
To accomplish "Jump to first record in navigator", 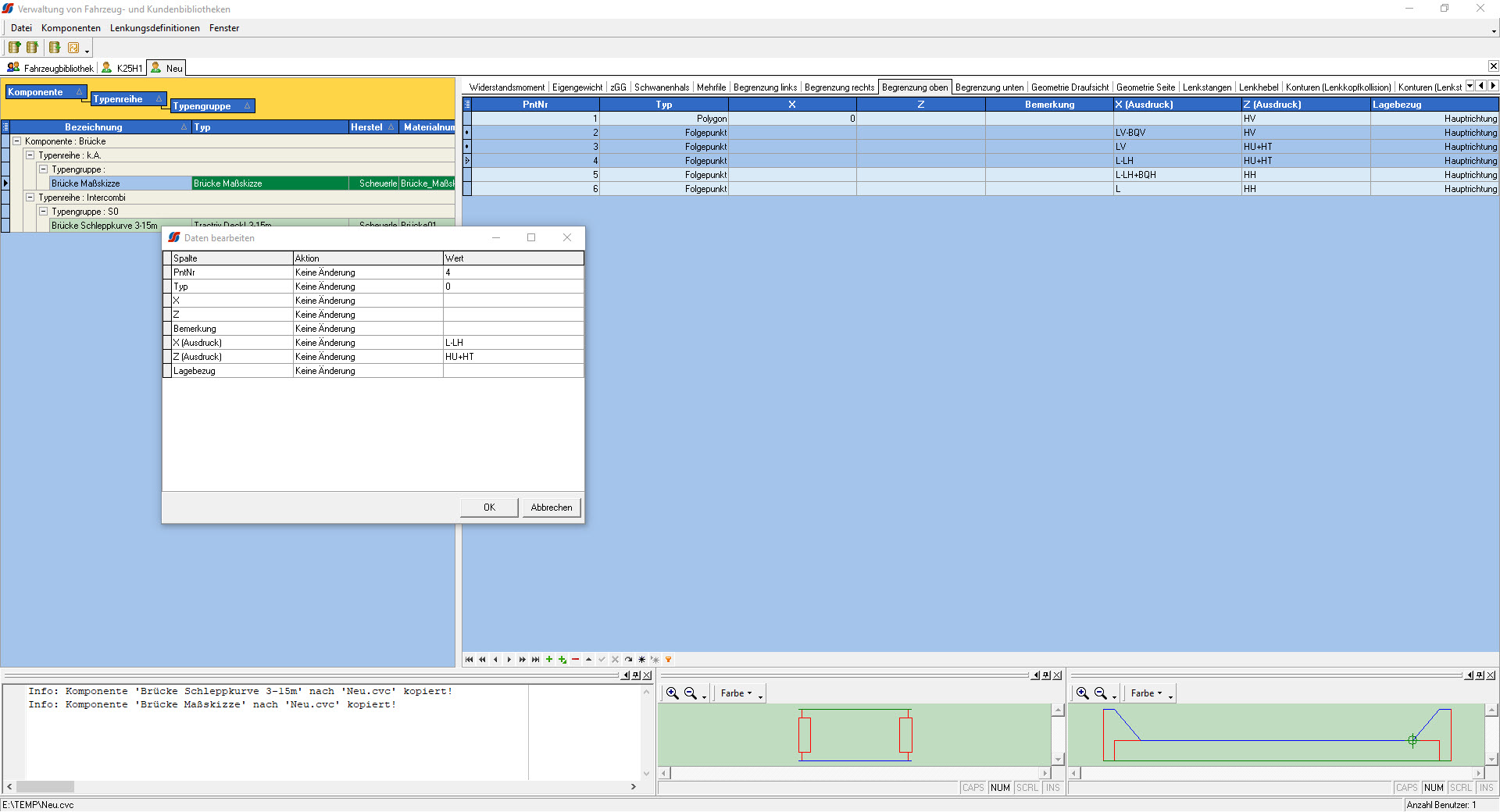I will coord(469,660).
